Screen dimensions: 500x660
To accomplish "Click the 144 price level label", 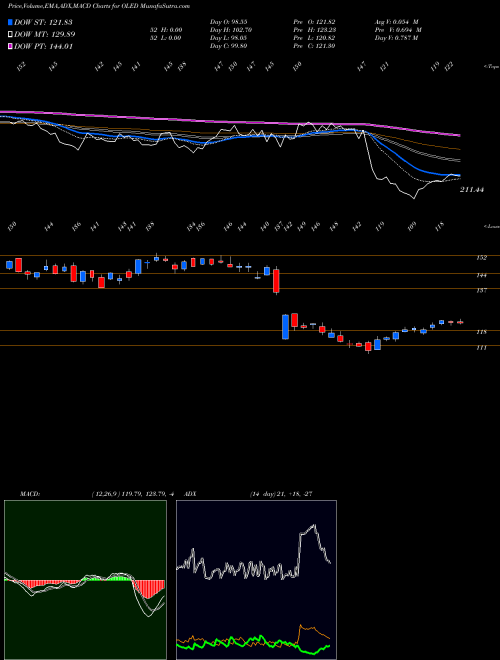I will click(x=482, y=275).
